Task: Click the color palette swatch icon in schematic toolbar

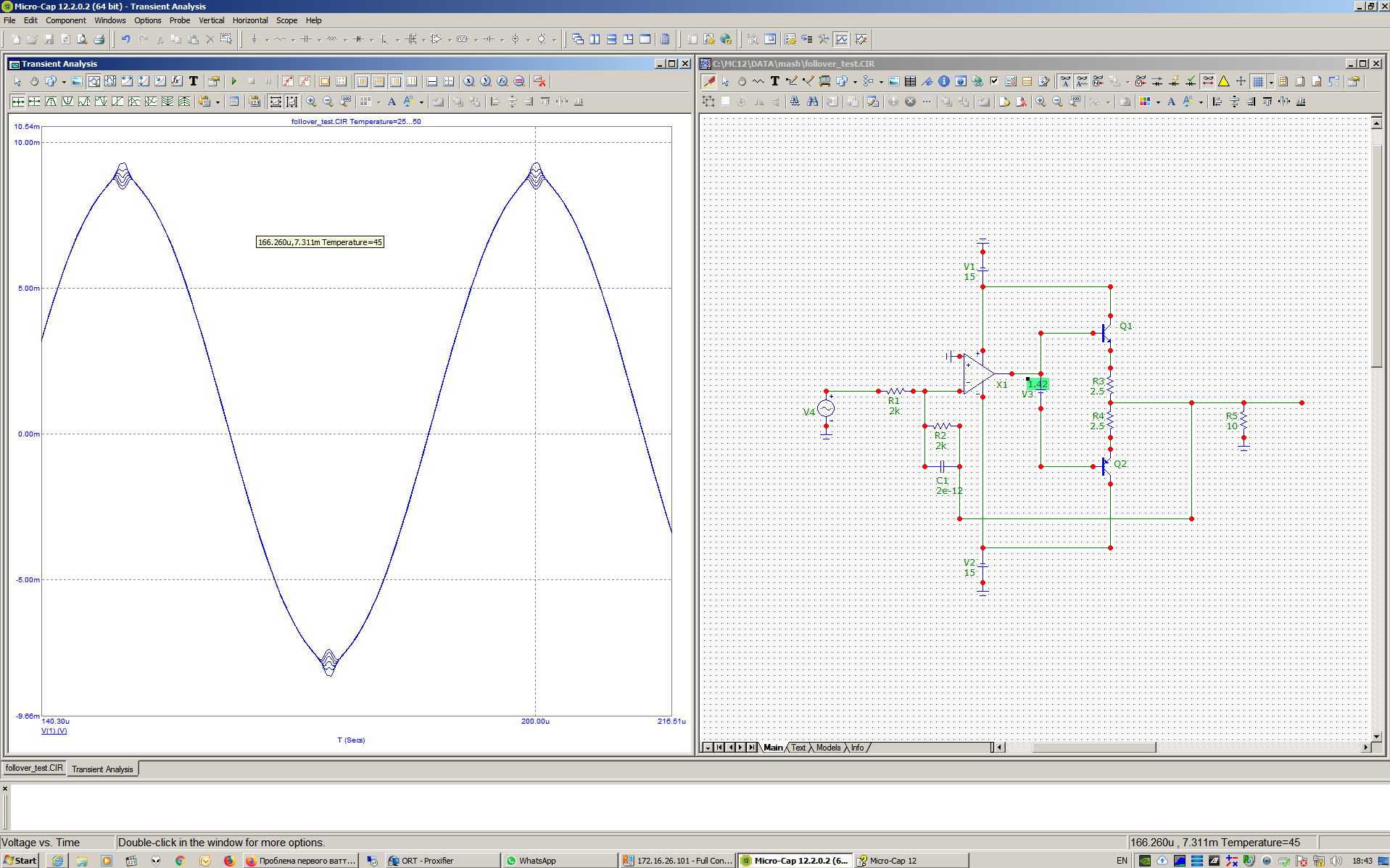Action: tap(1145, 102)
